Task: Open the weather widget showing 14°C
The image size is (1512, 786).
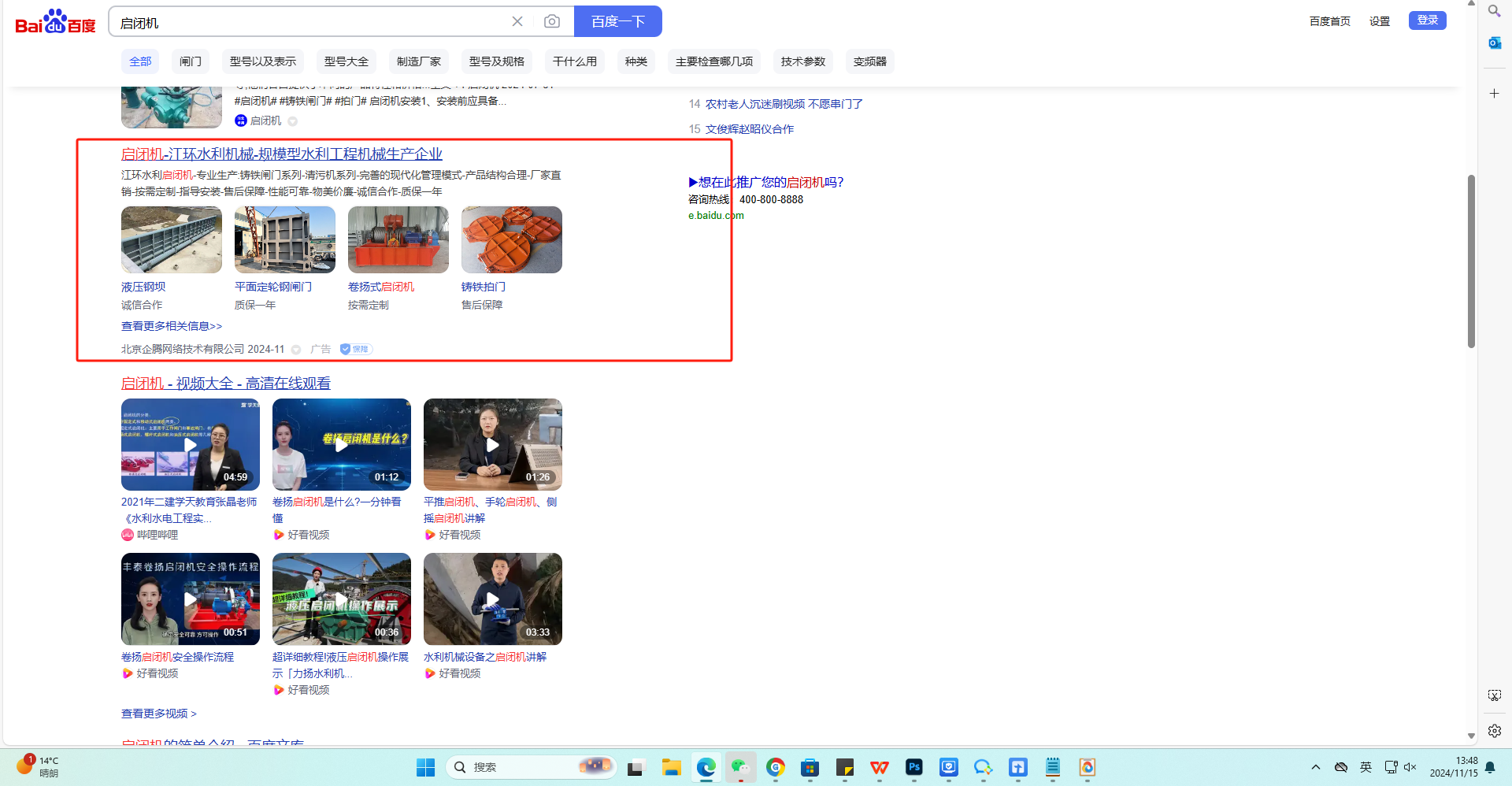Action: (x=39, y=766)
